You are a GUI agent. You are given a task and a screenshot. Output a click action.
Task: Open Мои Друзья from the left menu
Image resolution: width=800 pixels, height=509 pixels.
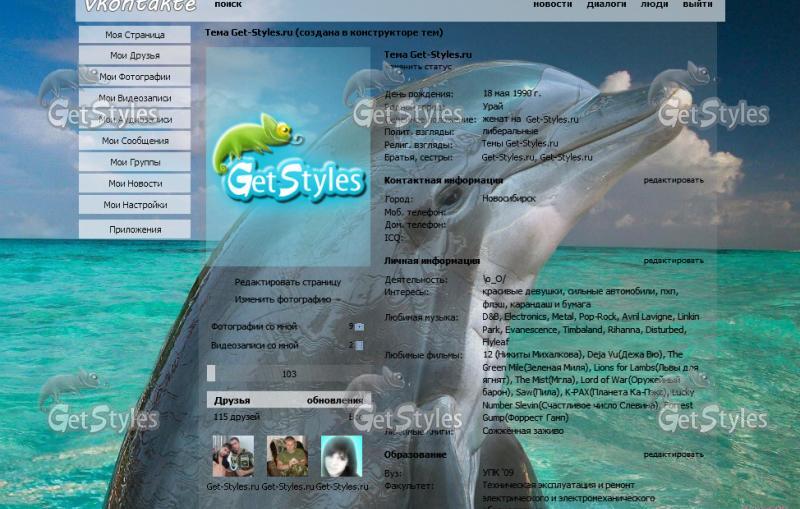(135, 56)
